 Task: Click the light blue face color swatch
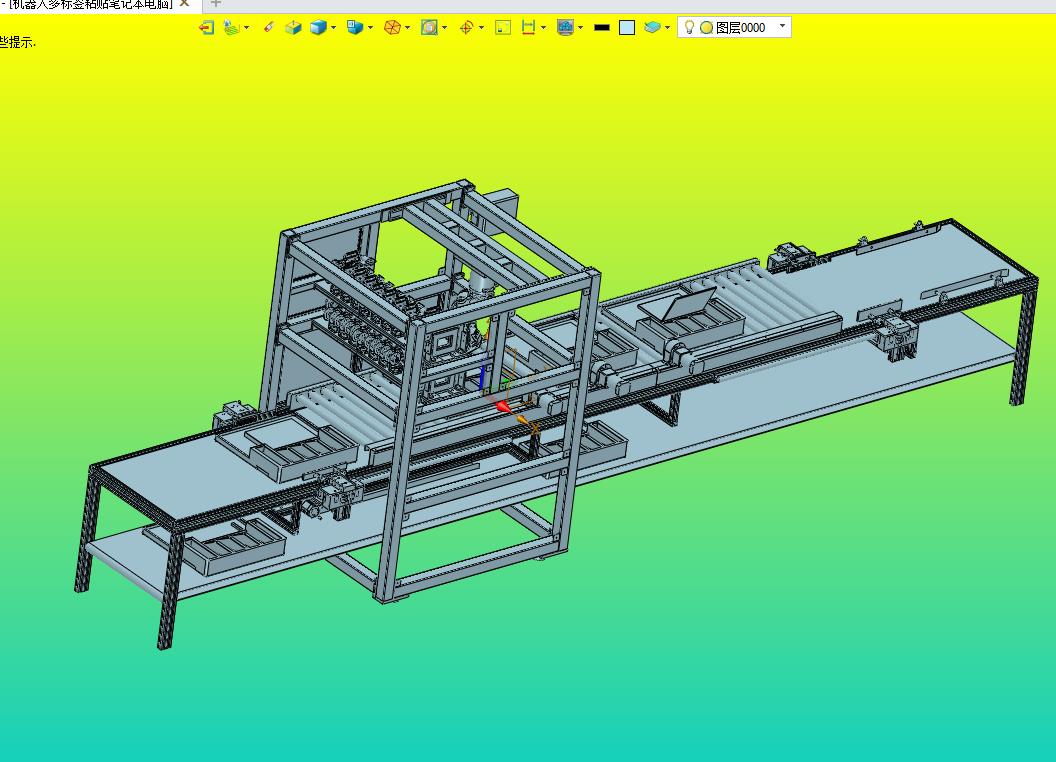click(x=627, y=28)
